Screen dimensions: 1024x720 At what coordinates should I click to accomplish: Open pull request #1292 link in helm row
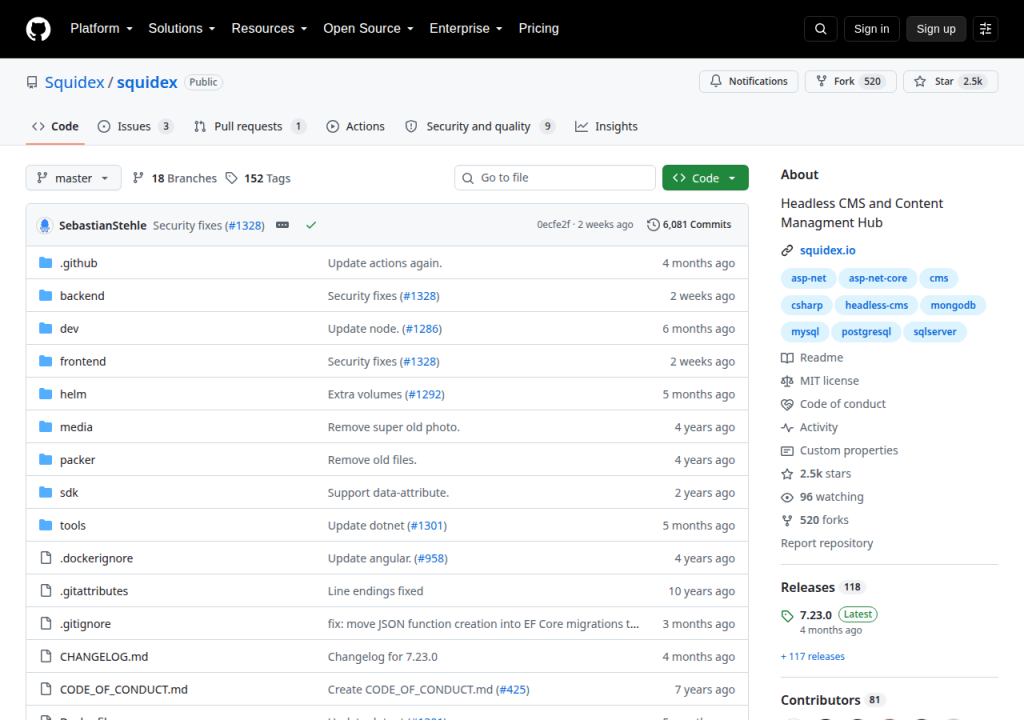424,394
